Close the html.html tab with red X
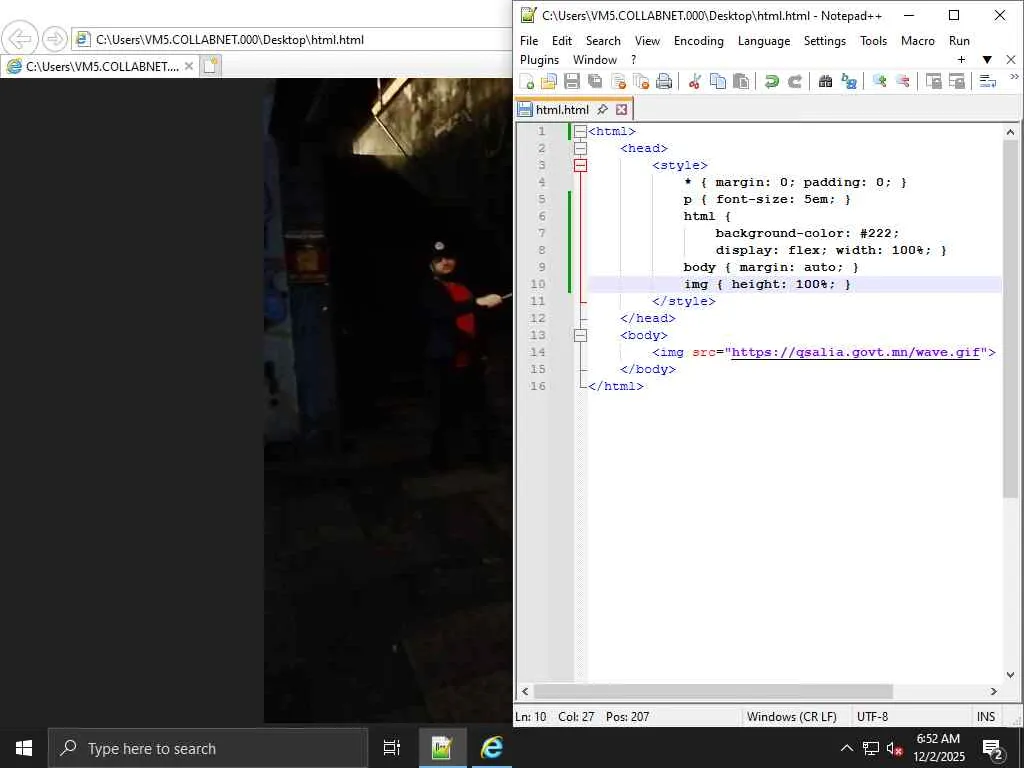This screenshot has width=1024, height=768. click(x=621, y=110)
